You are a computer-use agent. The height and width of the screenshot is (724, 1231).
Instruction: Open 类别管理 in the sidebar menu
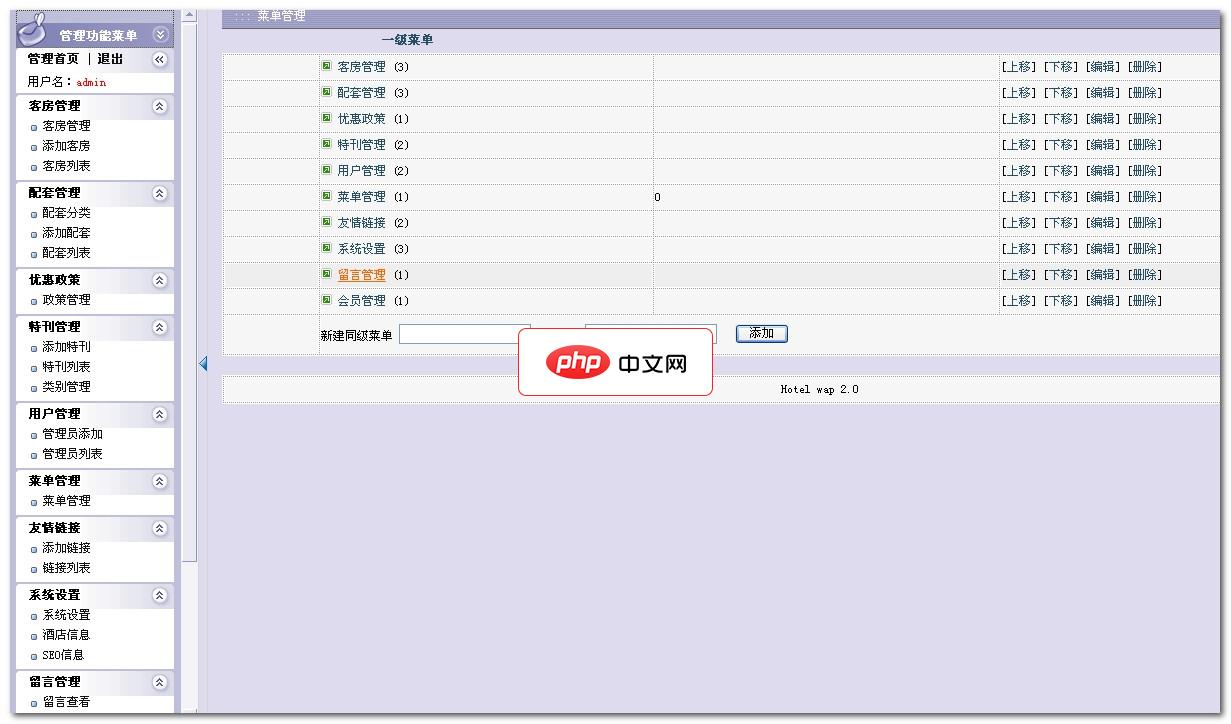66,387
